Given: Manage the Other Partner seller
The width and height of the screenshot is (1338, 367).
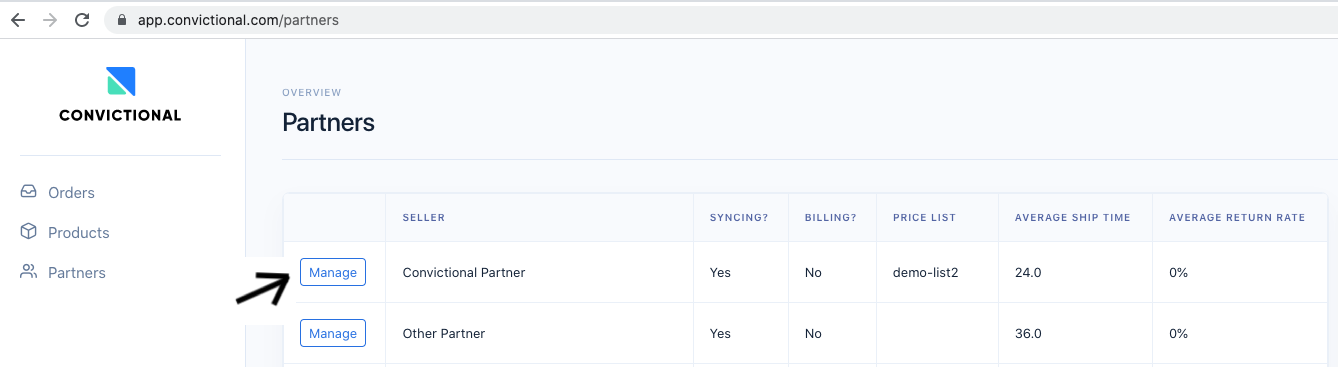Looking at the screenshot, I should (x=333, y=333).
